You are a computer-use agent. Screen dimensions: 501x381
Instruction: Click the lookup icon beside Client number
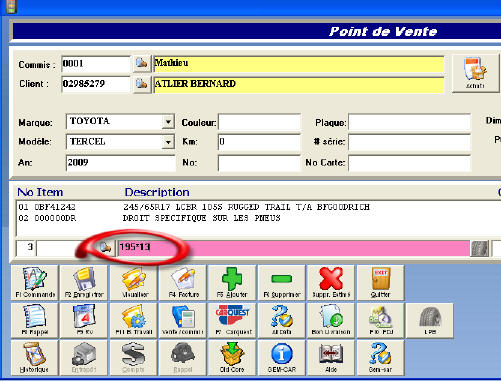coord(142,84)
